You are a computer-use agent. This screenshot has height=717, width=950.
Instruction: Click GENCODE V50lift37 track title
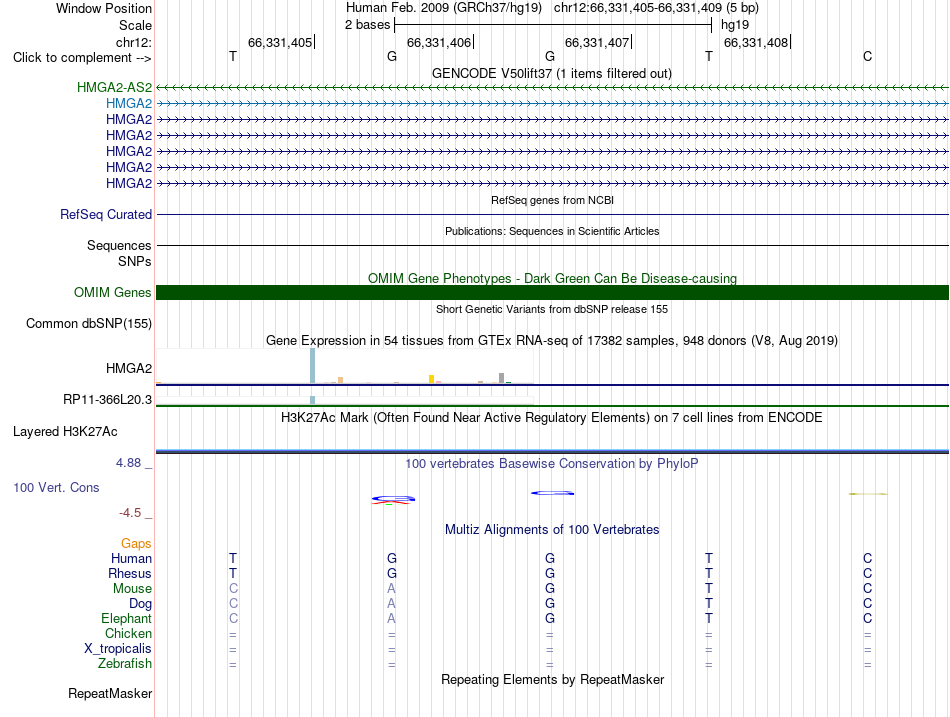tap(552, 73)
